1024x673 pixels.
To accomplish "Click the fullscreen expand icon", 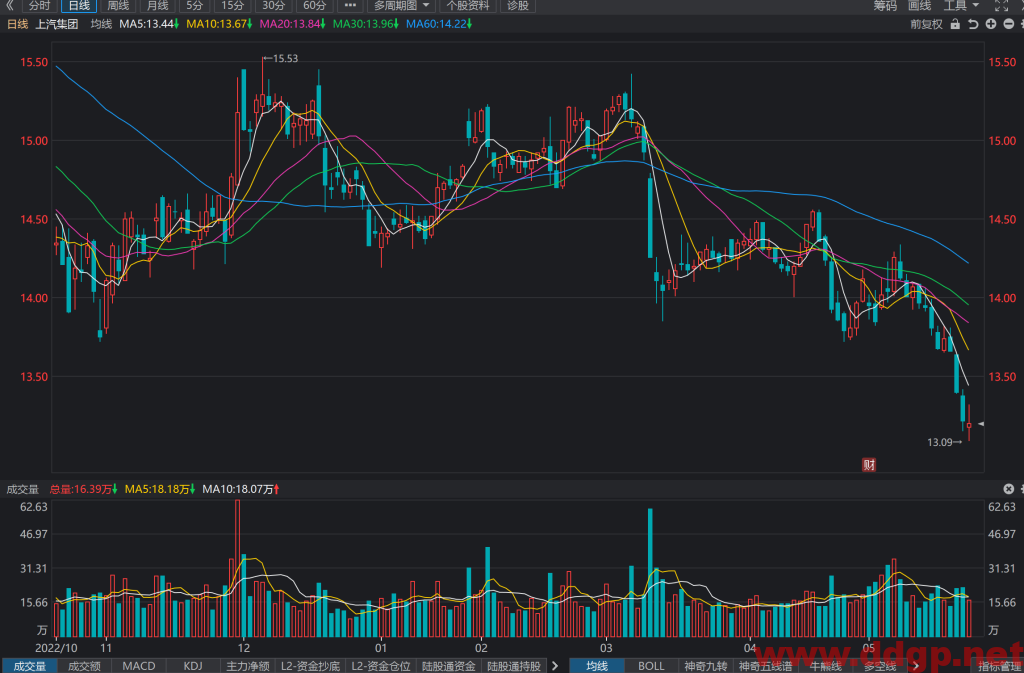I will click(1001, 6).
